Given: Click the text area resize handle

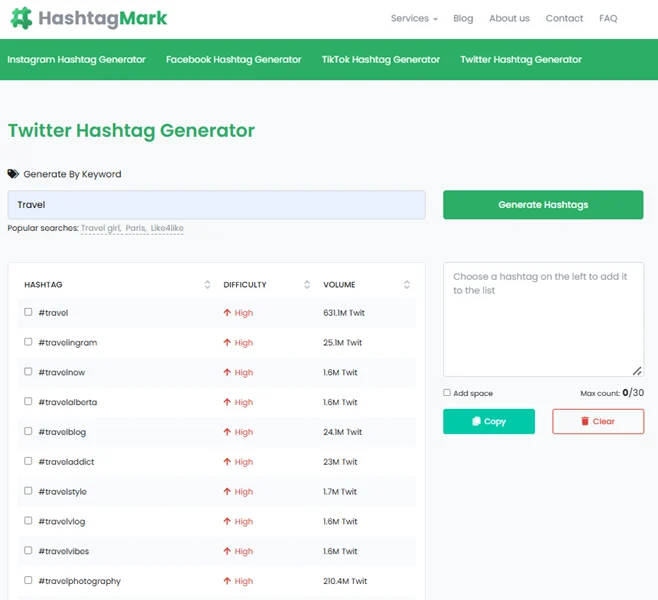Looking at the screenshot, I should [x=637, y=371].
